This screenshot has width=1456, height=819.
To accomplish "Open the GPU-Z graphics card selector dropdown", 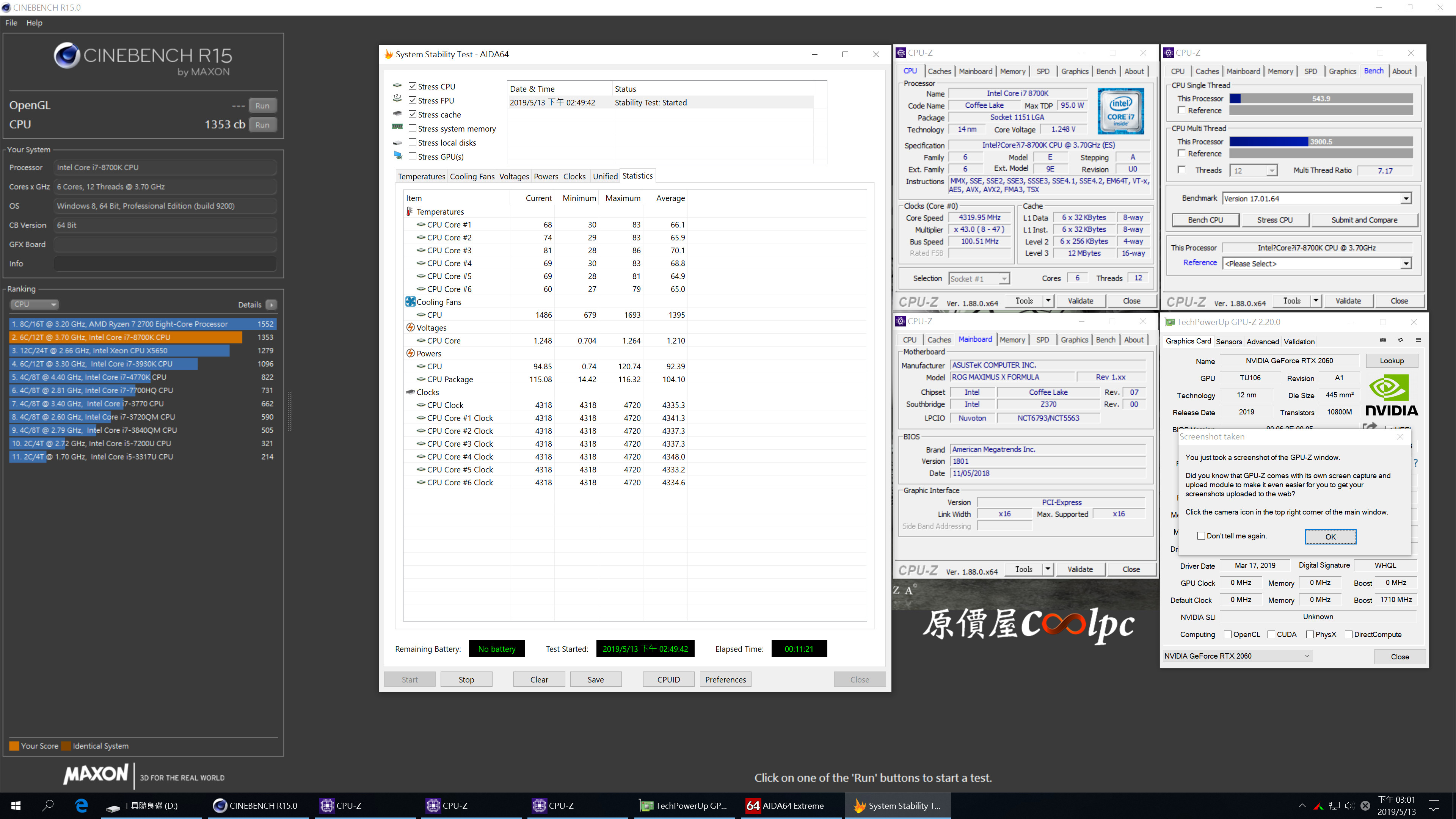I will 1237,656.
